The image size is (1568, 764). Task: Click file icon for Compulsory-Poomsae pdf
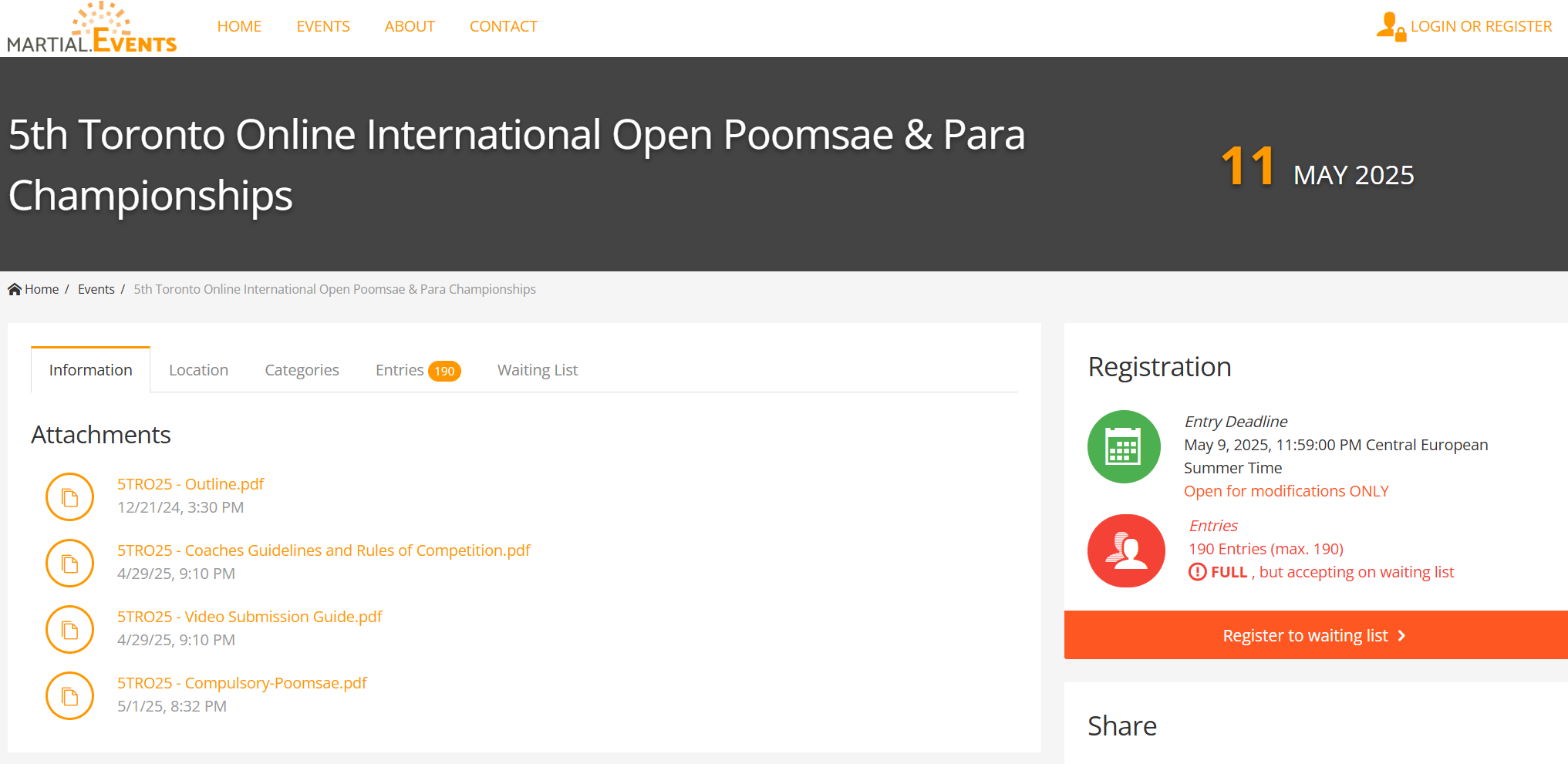[x=69, y=695]
